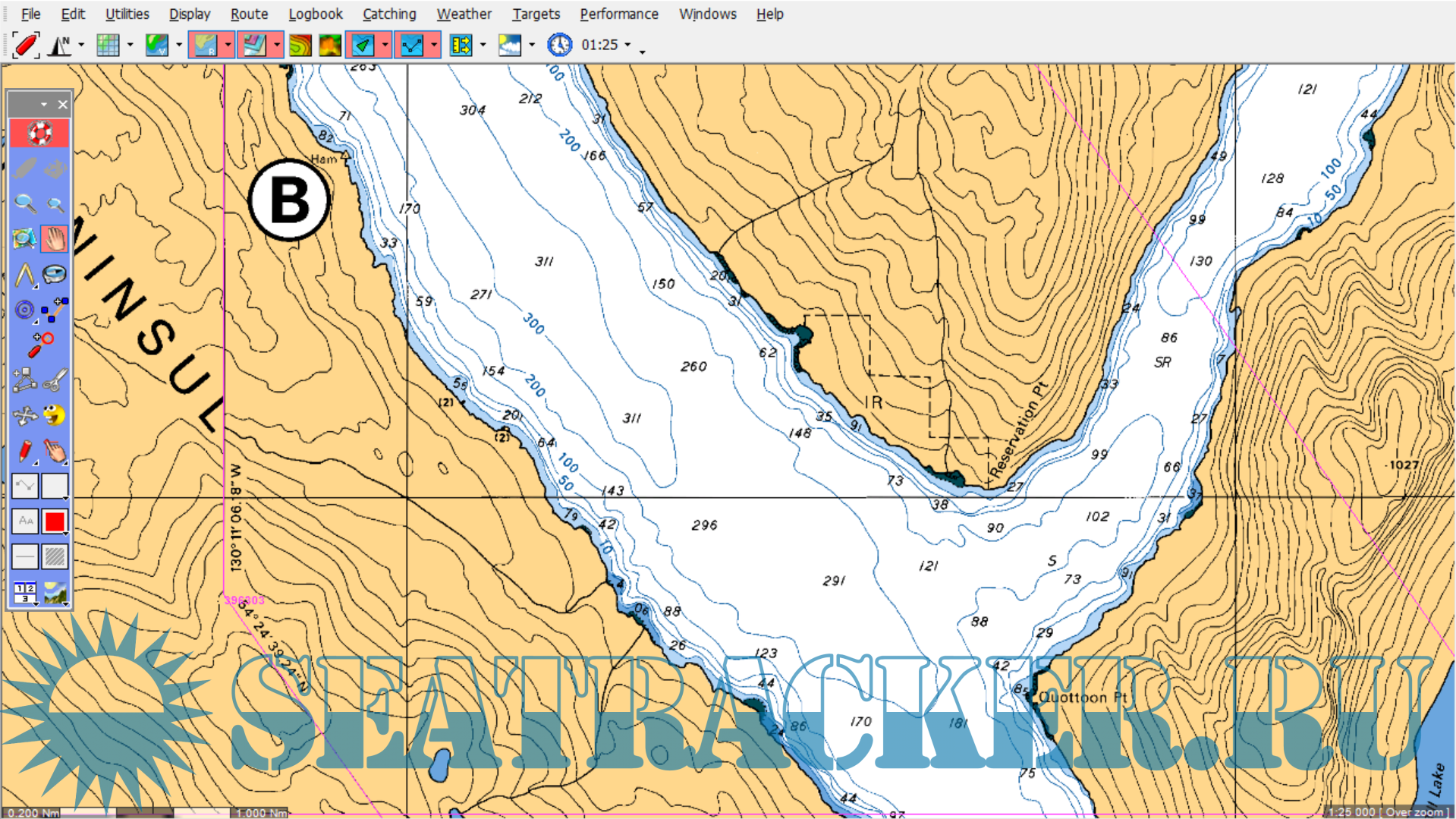
Task: Select the red pencil drawing tool
Action: [24, 451]
